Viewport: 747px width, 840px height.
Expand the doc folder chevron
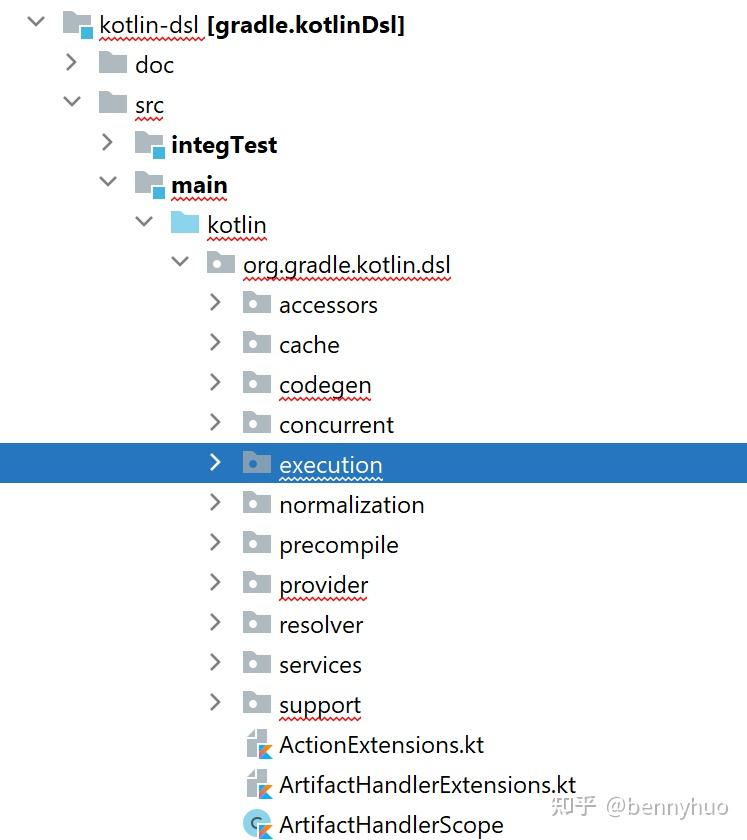click(70, 63)
